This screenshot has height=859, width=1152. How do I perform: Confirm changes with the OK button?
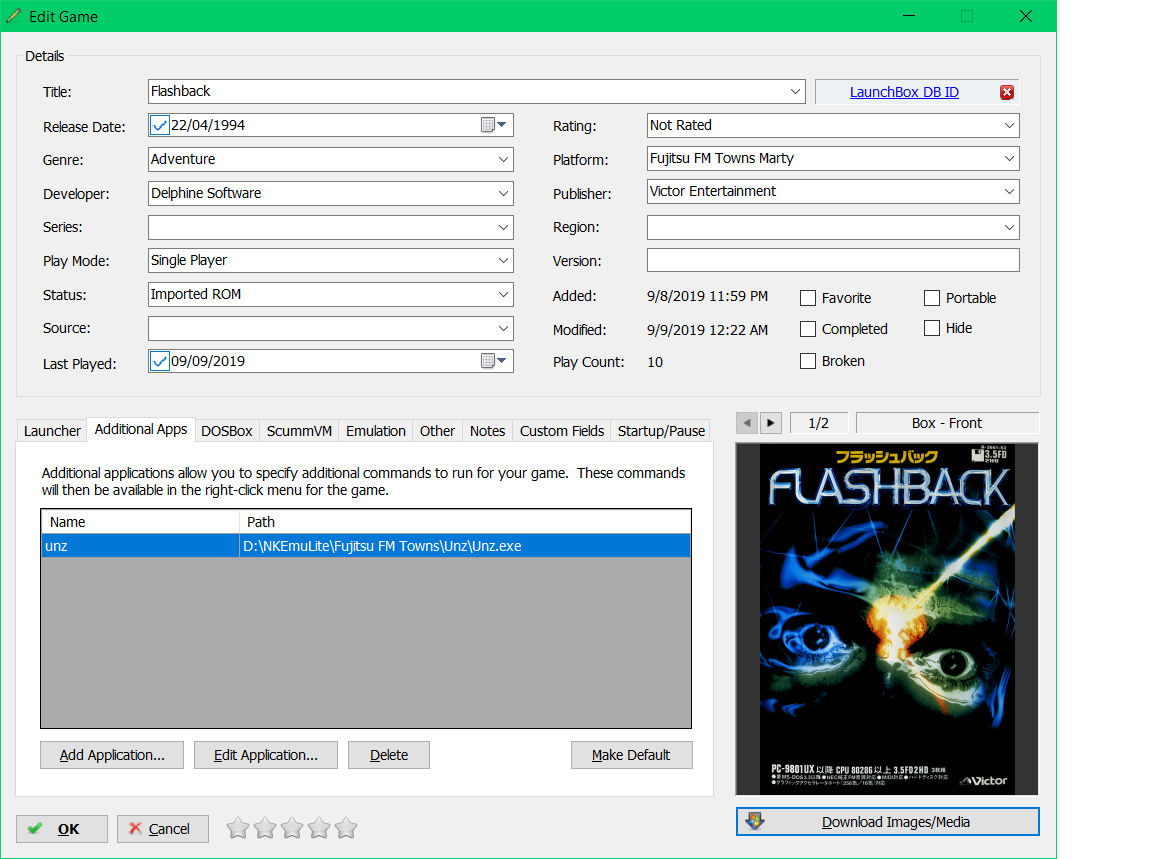(62, 829)
